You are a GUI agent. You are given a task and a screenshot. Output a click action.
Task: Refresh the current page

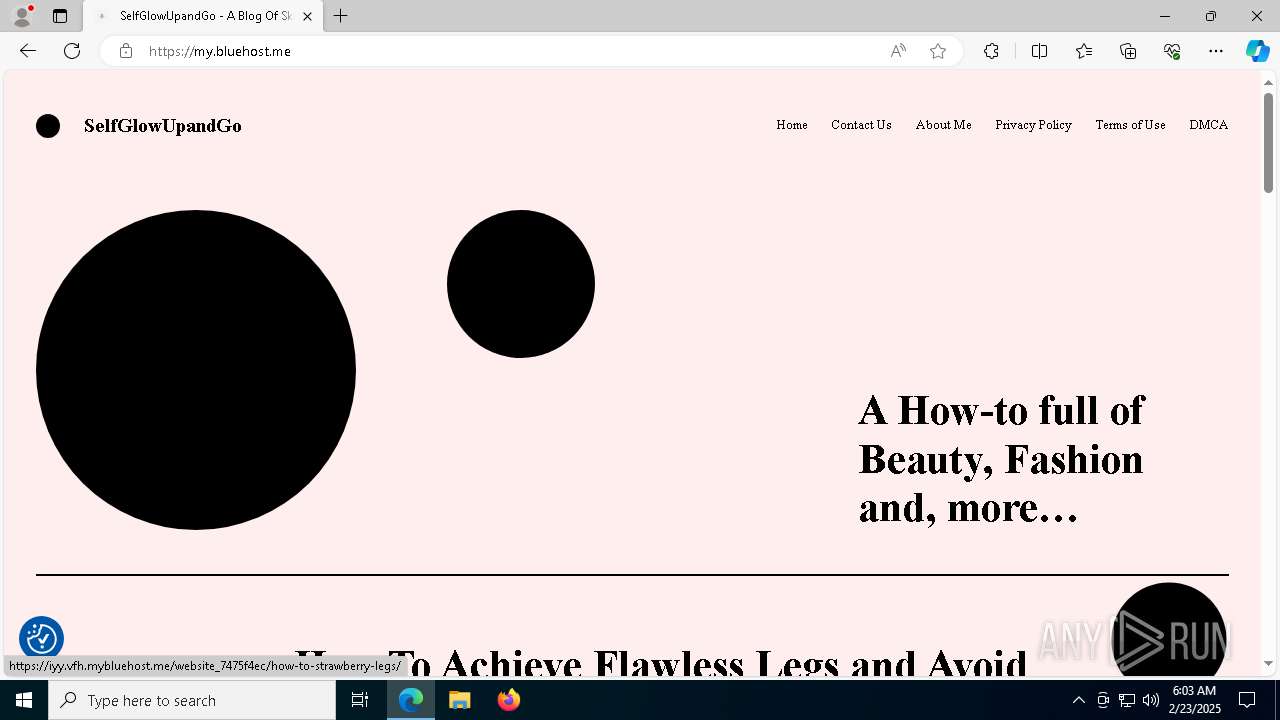click(72, 51)
